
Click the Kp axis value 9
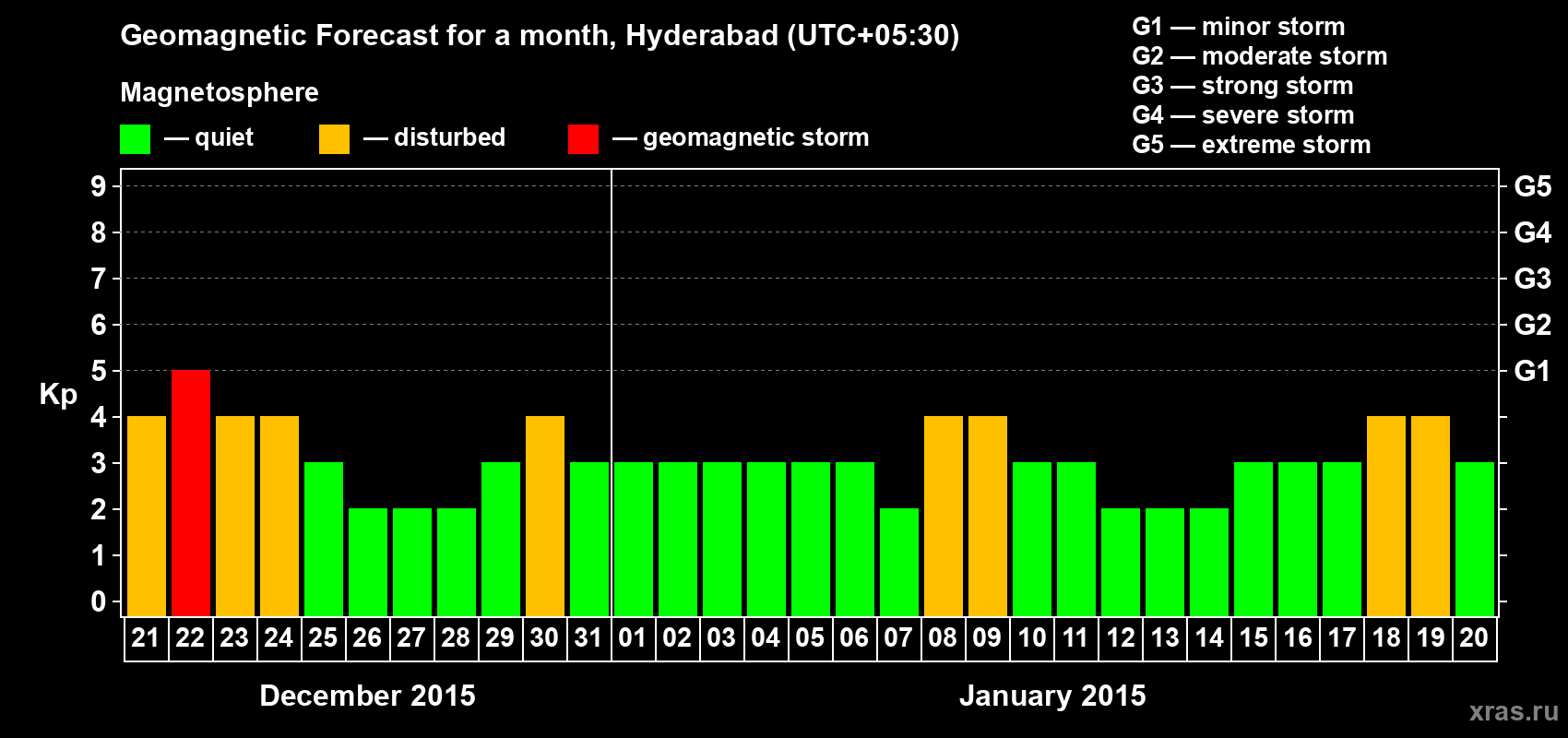pos(99,186)
